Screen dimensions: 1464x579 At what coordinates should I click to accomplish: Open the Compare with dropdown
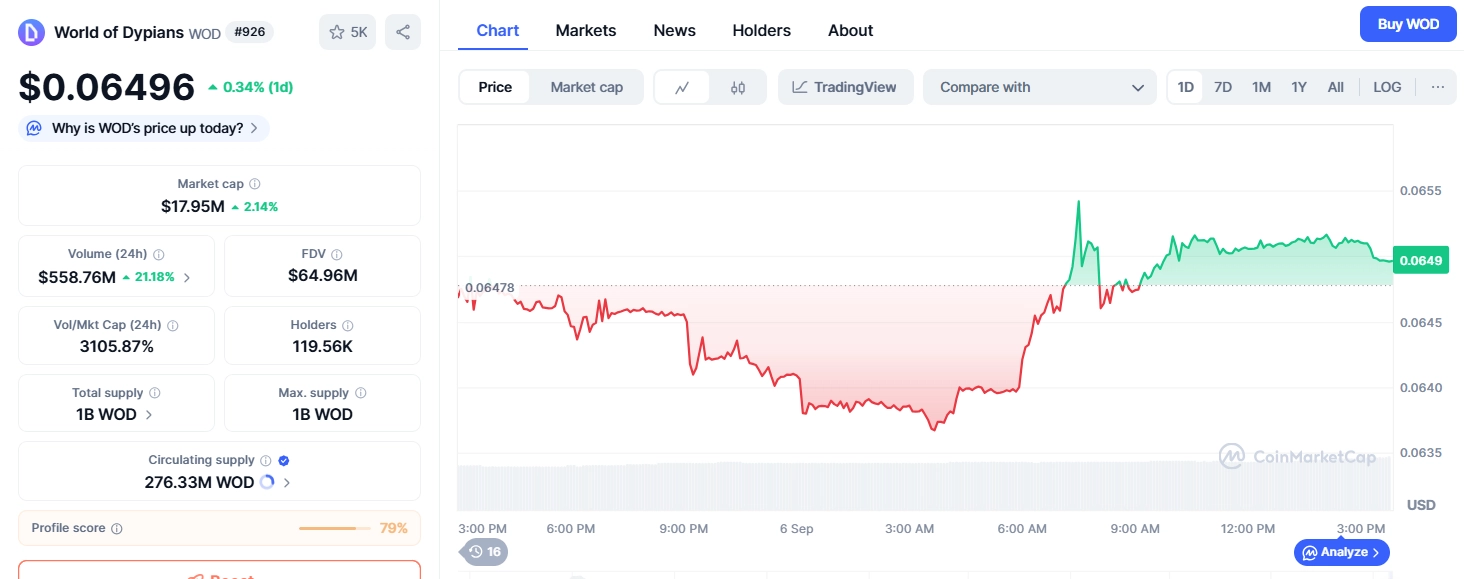click(1039, 87)
